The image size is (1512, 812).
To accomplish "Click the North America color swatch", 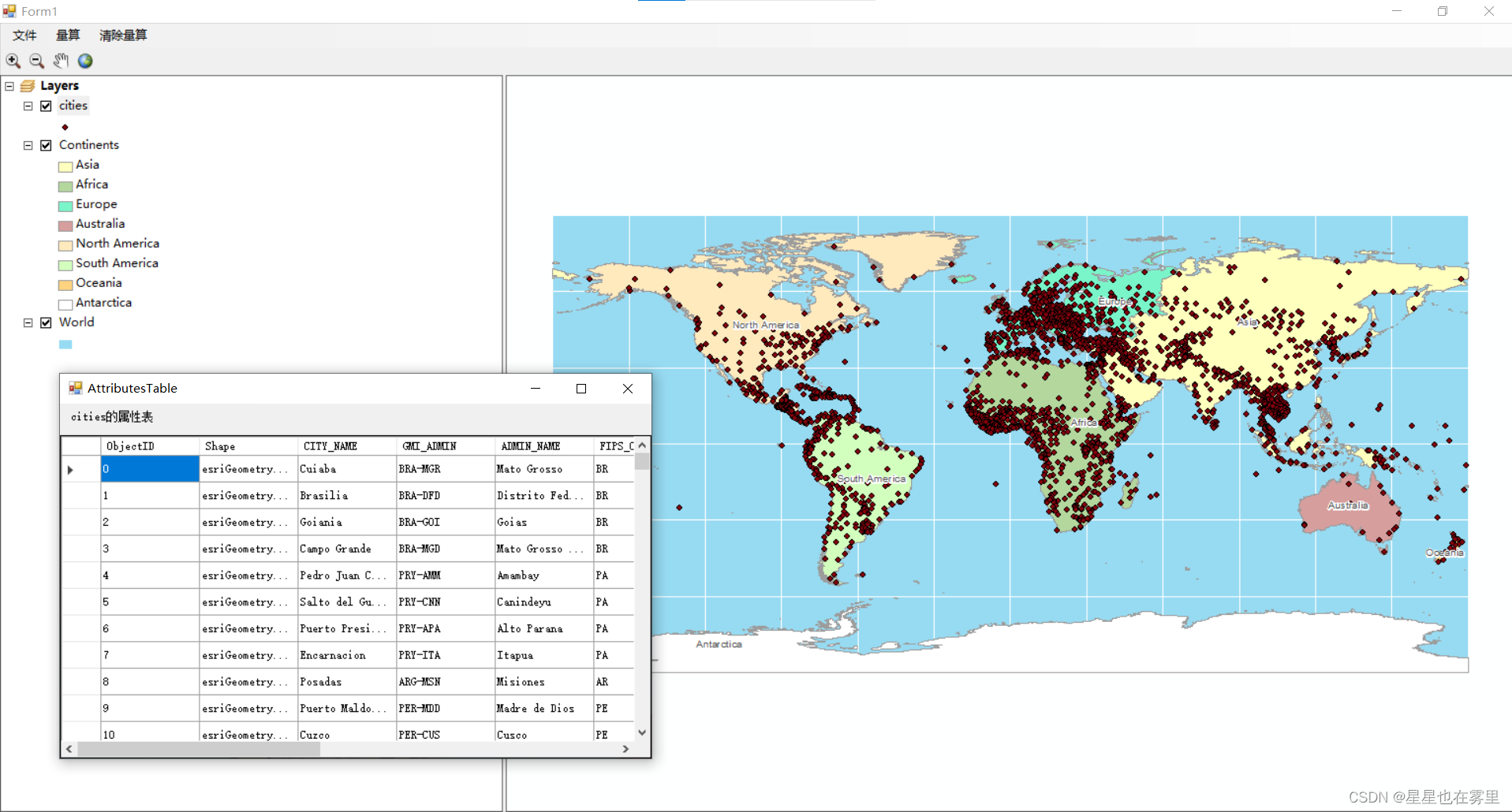I will [x=65, y=245].
